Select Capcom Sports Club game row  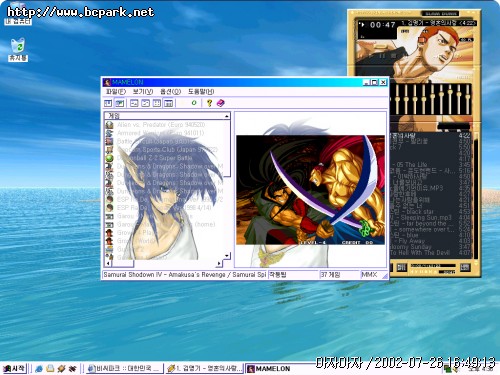167,150
